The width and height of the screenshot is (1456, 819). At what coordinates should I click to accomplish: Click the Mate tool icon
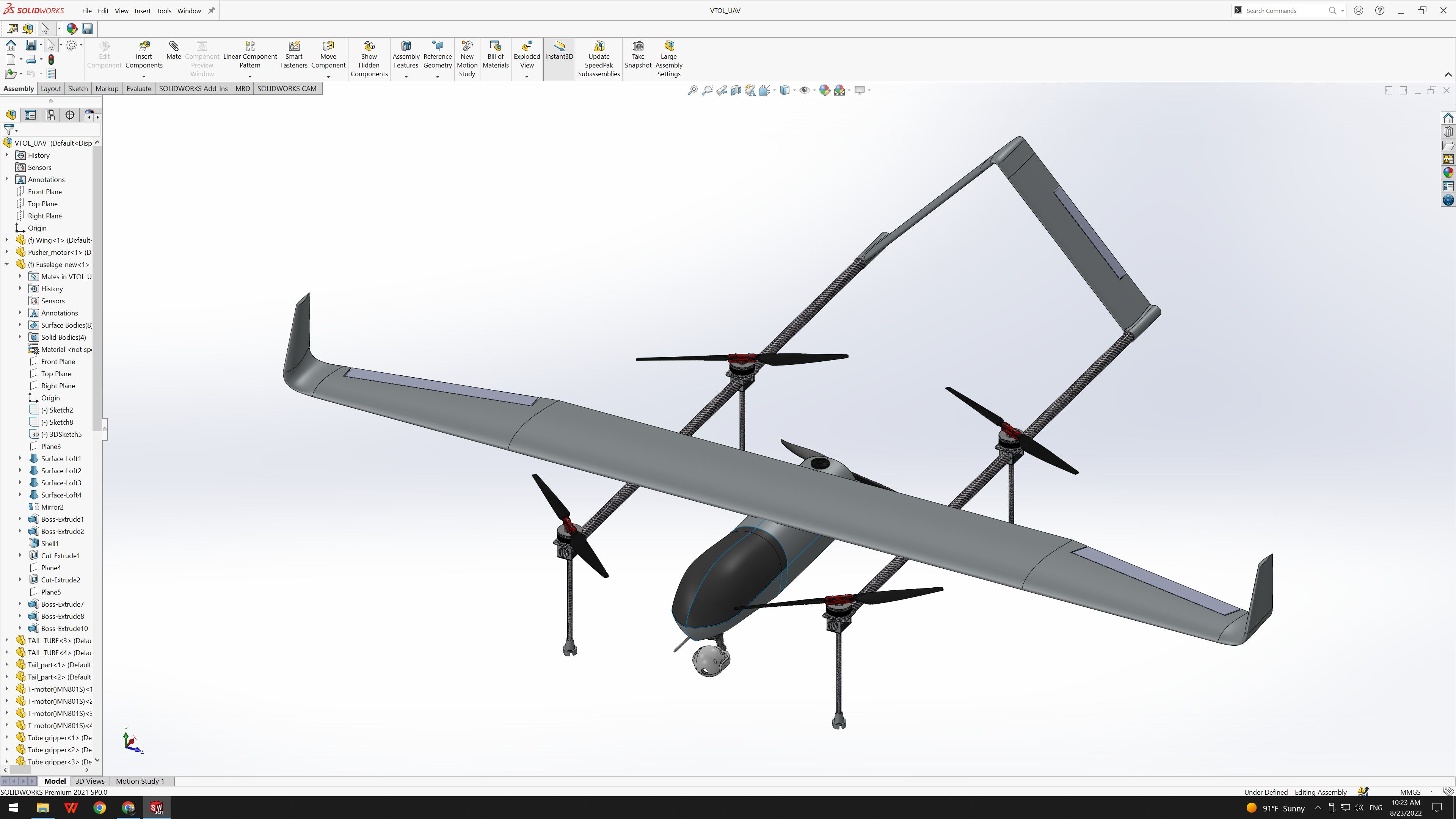coord(174,46)
